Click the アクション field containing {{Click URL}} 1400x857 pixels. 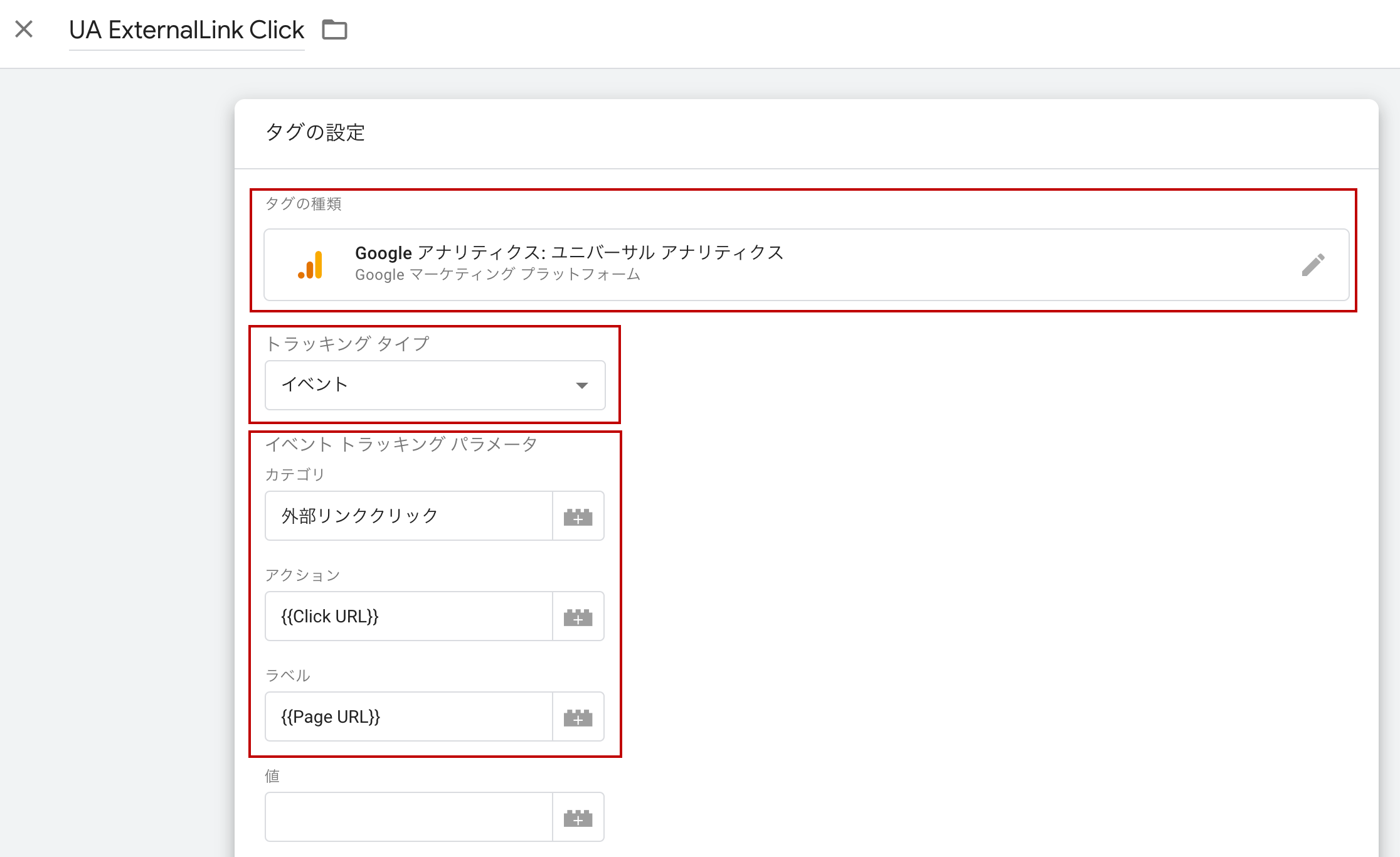tap(408, 616)
